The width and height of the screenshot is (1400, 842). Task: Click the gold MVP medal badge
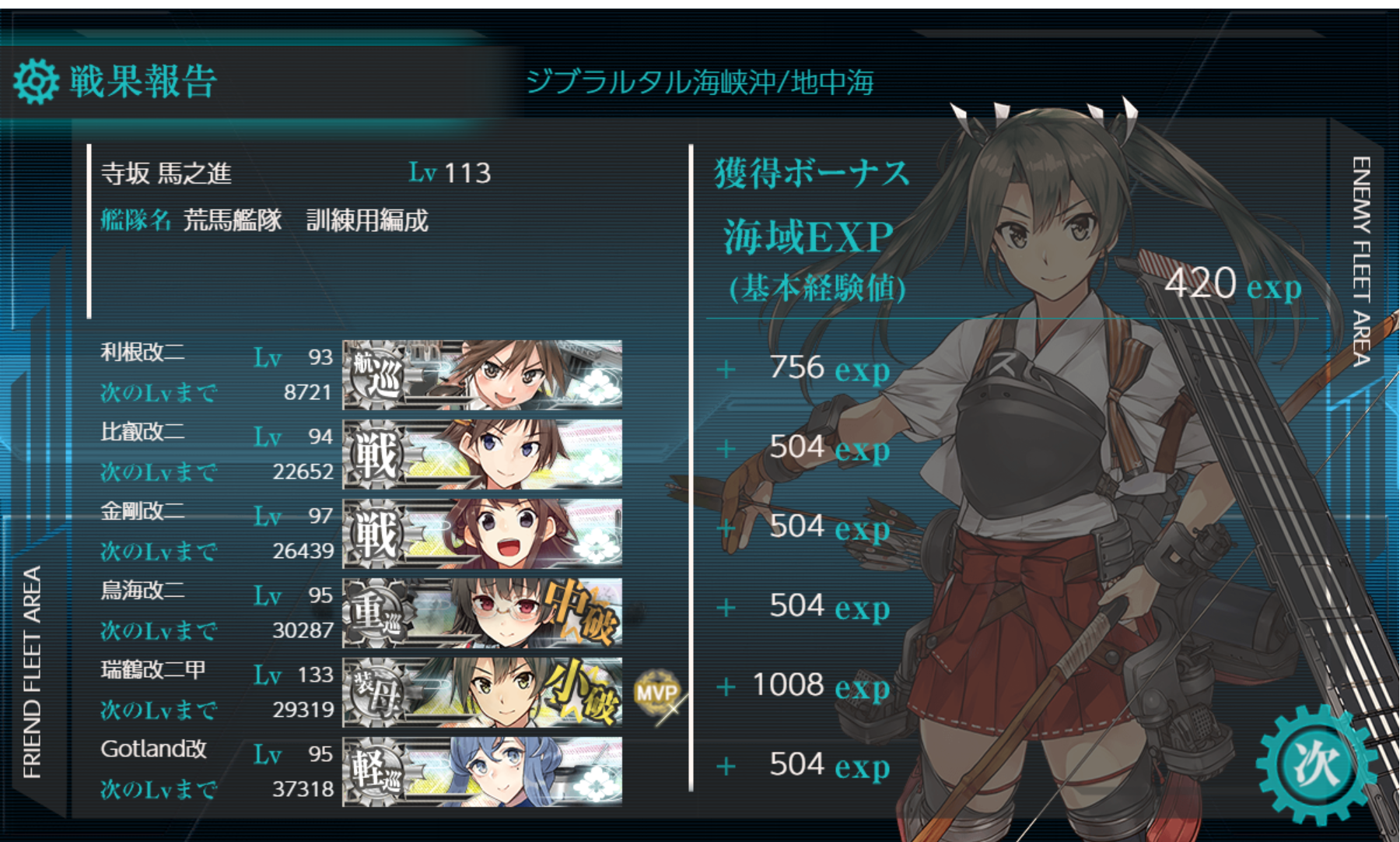click(x=657, y=692)
